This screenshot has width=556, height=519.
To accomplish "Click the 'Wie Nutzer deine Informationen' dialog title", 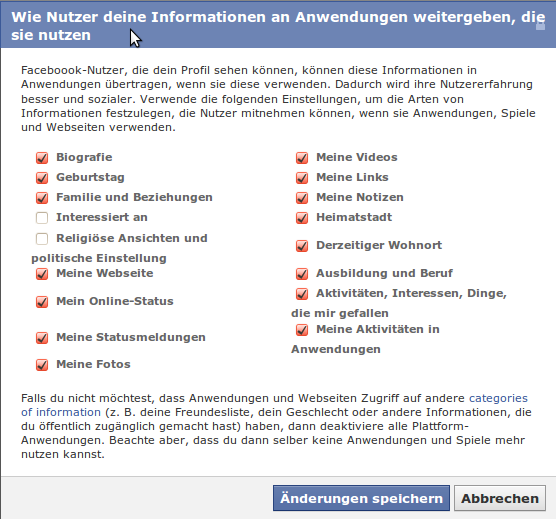I will point(278,26).
